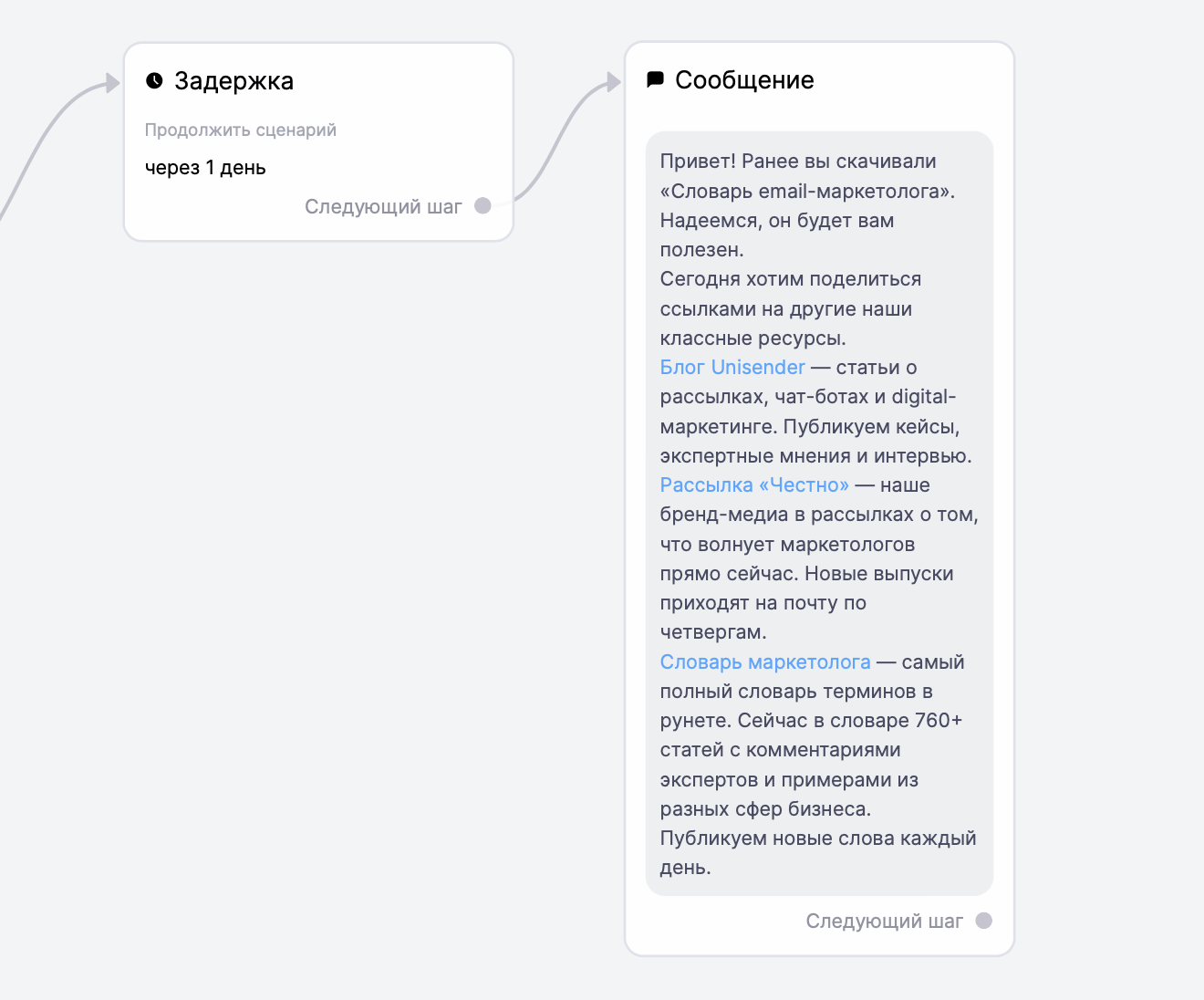Open the Рассылка «Честно» link
1204x1000 pixels.
pyautogui.click(x=754, y=484)
